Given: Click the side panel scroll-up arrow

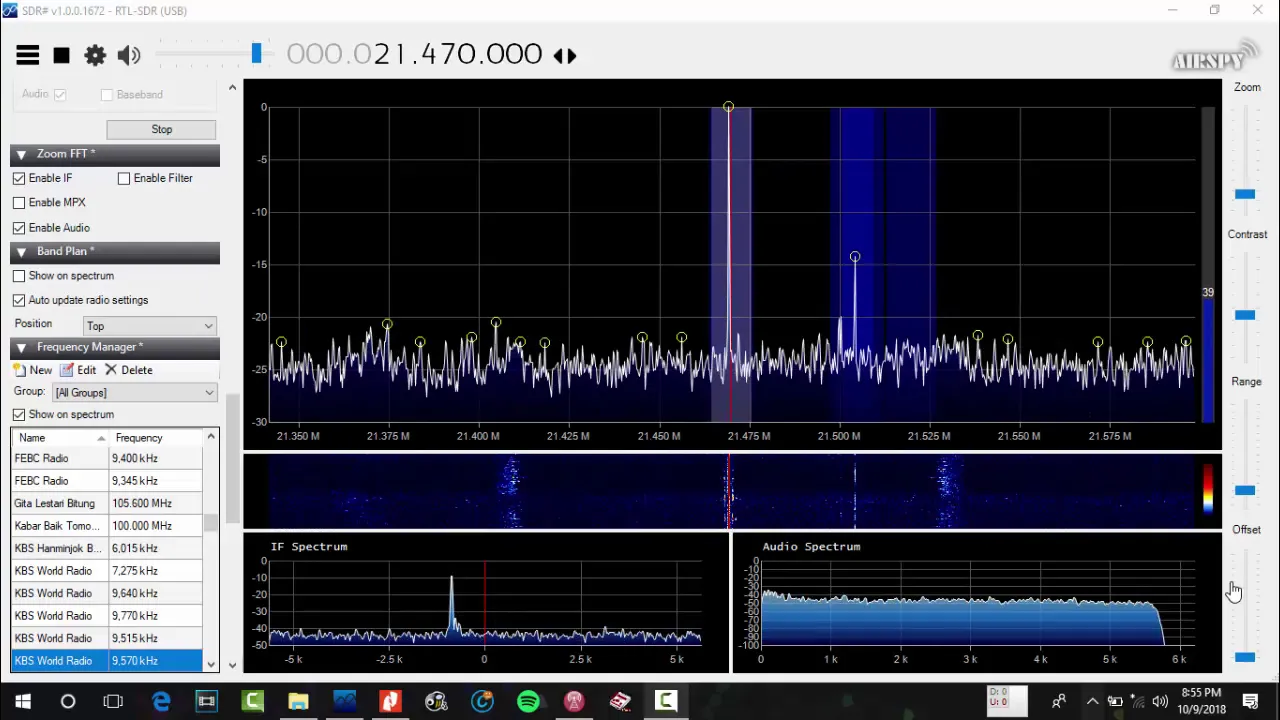Looking at the screenshot, I should [x=232, y=88].
